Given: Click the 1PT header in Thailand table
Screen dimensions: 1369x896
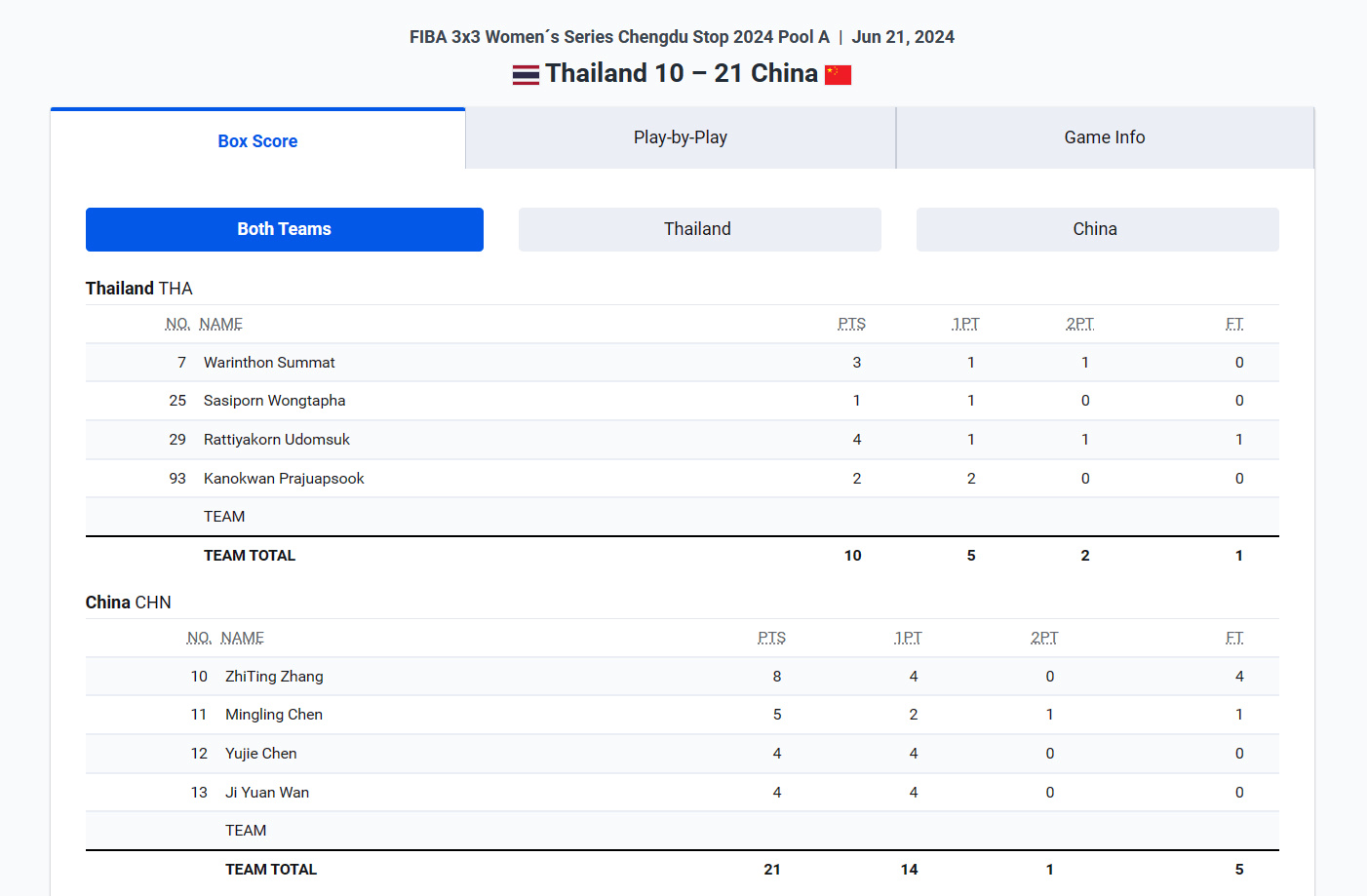Looking at the screenshot, I should pos(965,324).
